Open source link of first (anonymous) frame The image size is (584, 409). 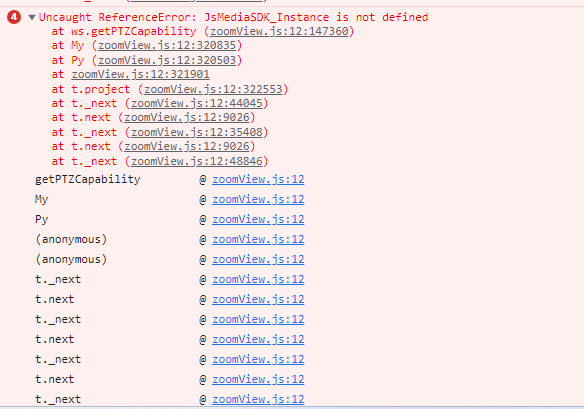258,240
